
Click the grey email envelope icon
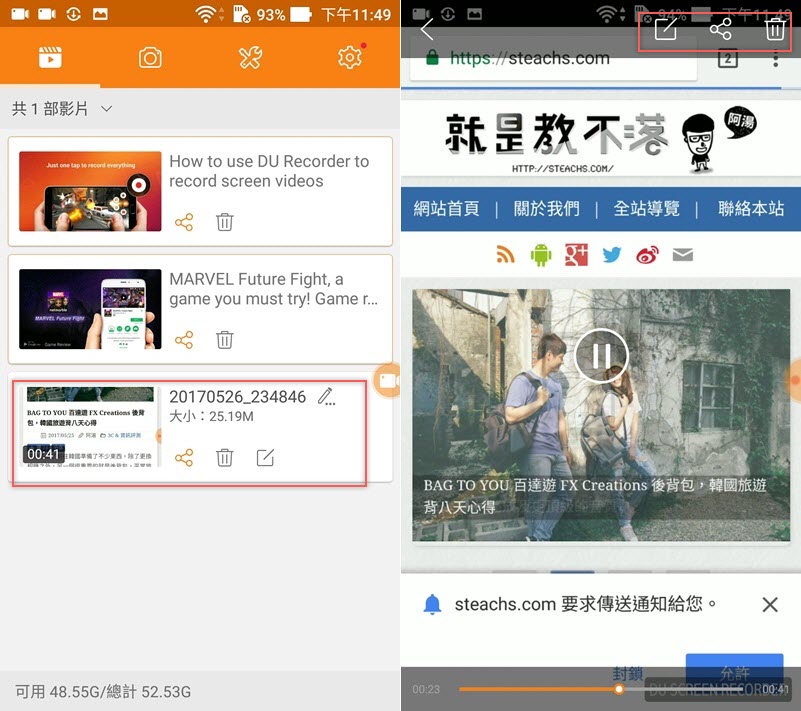[682, 254]
